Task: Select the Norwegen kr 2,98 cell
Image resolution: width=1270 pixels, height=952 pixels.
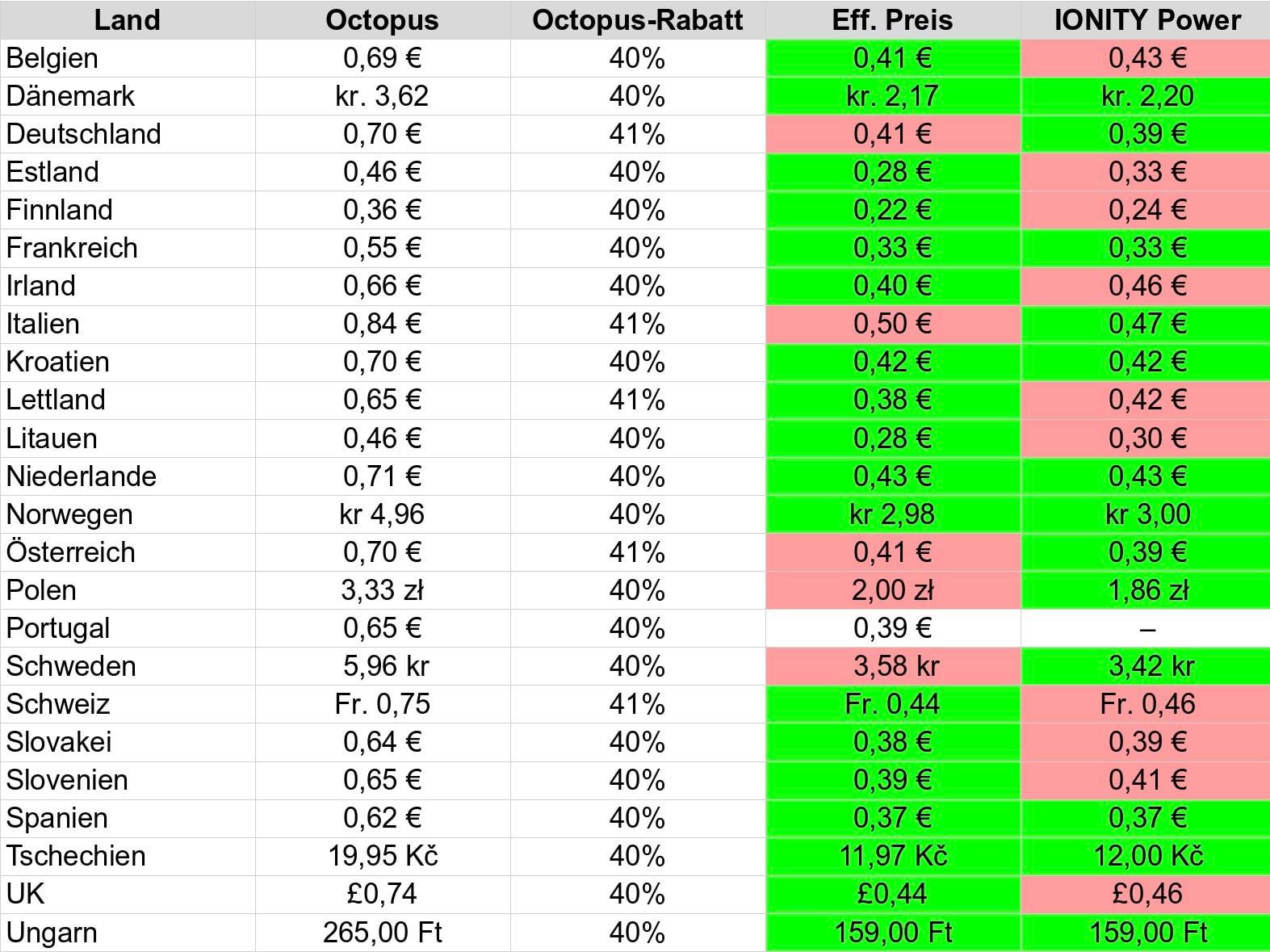Action: coord(892,514)
